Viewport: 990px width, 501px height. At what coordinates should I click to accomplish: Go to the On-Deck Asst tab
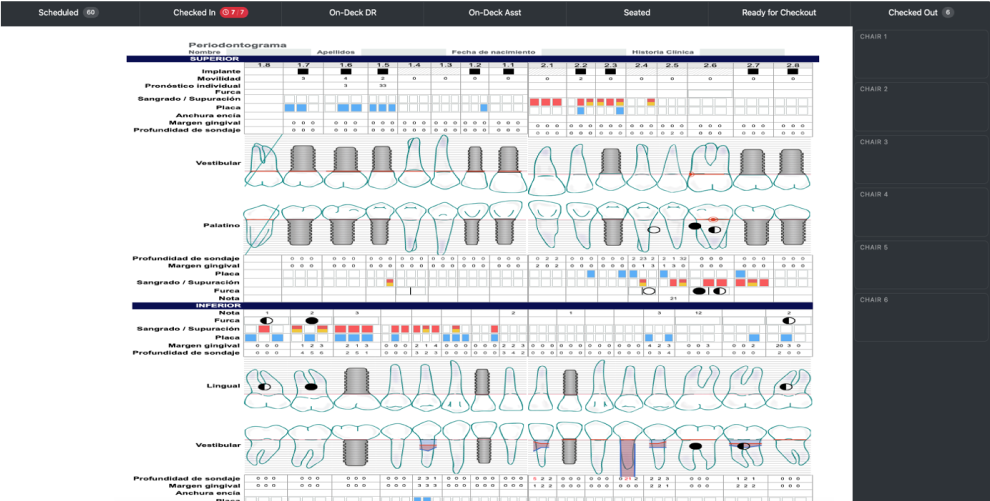pos(495,13)
